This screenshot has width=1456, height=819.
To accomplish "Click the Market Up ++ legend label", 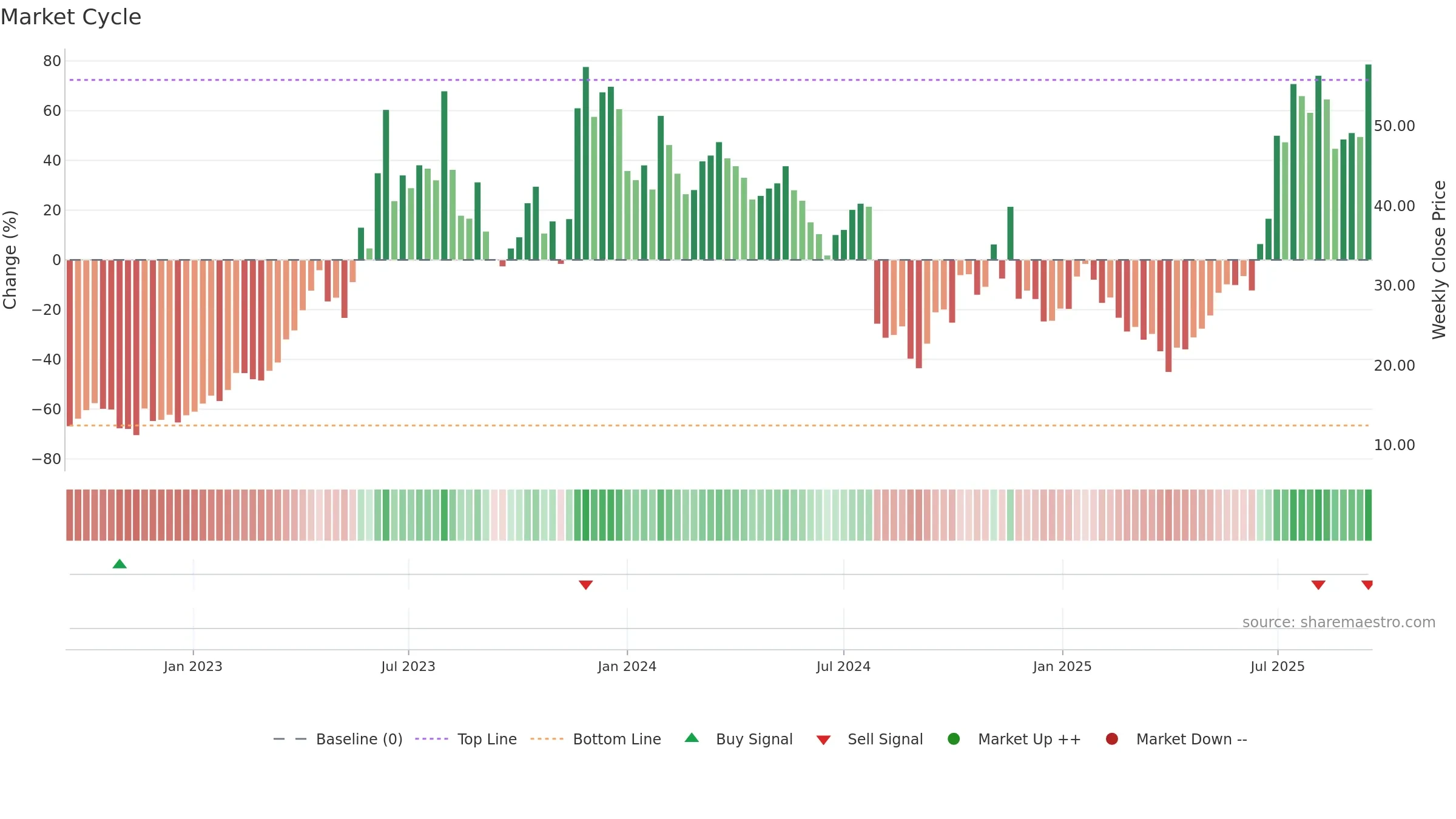I will coord(1030,739).
